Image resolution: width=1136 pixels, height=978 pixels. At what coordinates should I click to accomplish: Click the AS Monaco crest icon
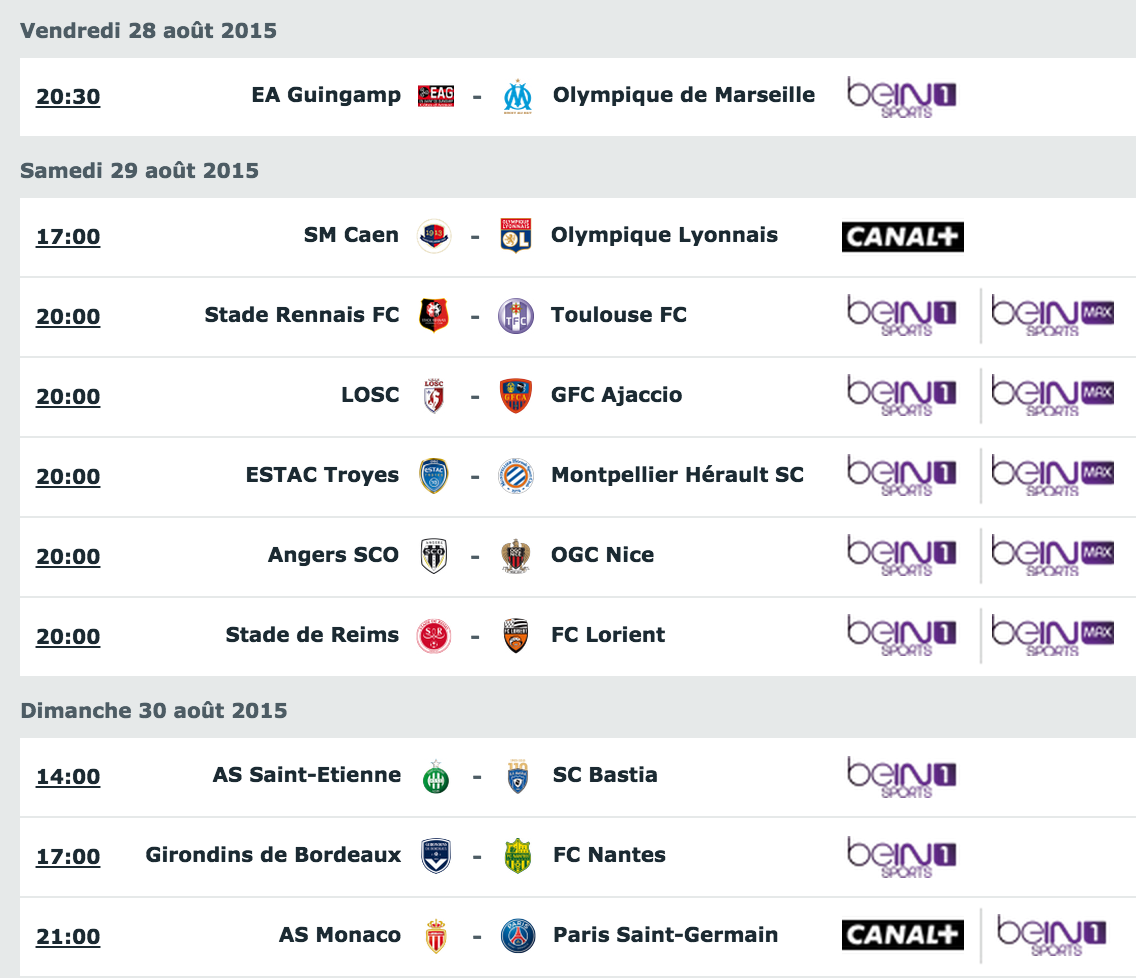(x=435, y=936)
